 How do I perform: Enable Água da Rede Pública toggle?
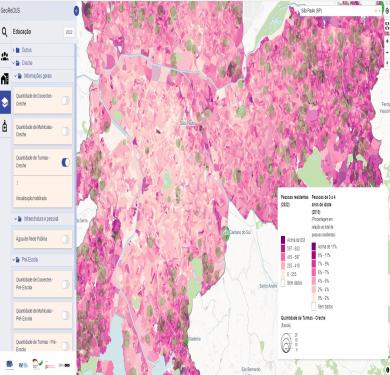tap(66, 239)
